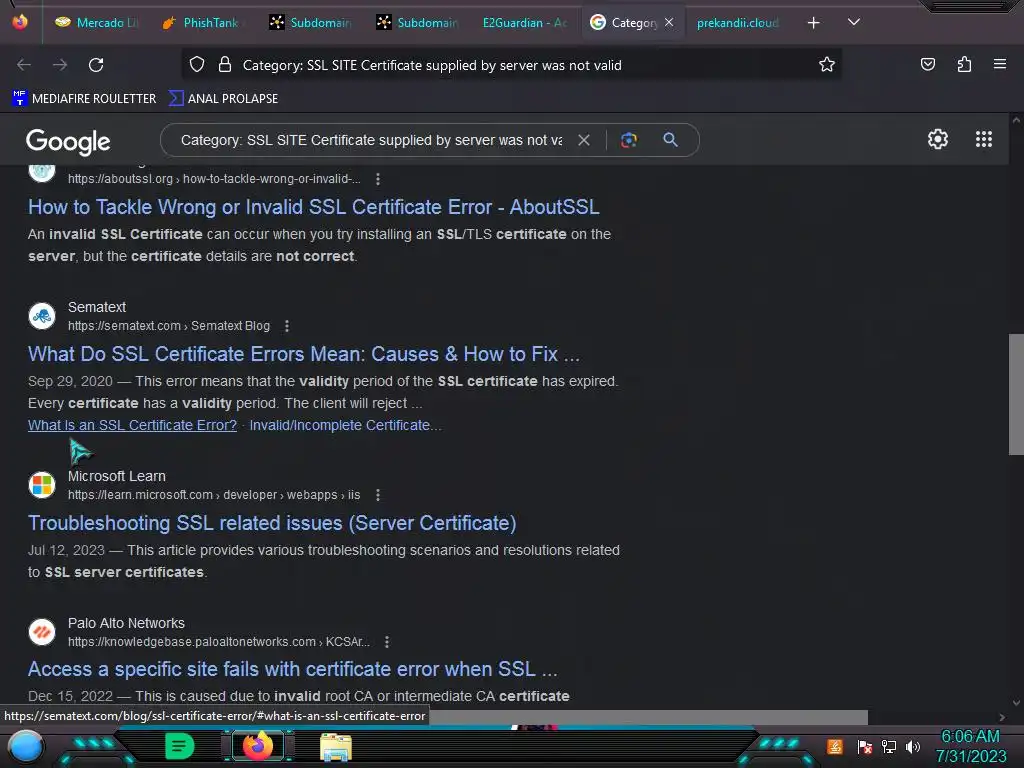Click the Sematext site favicon
1024x768 pixels.
pyautogui.click(x=42, y=316)
